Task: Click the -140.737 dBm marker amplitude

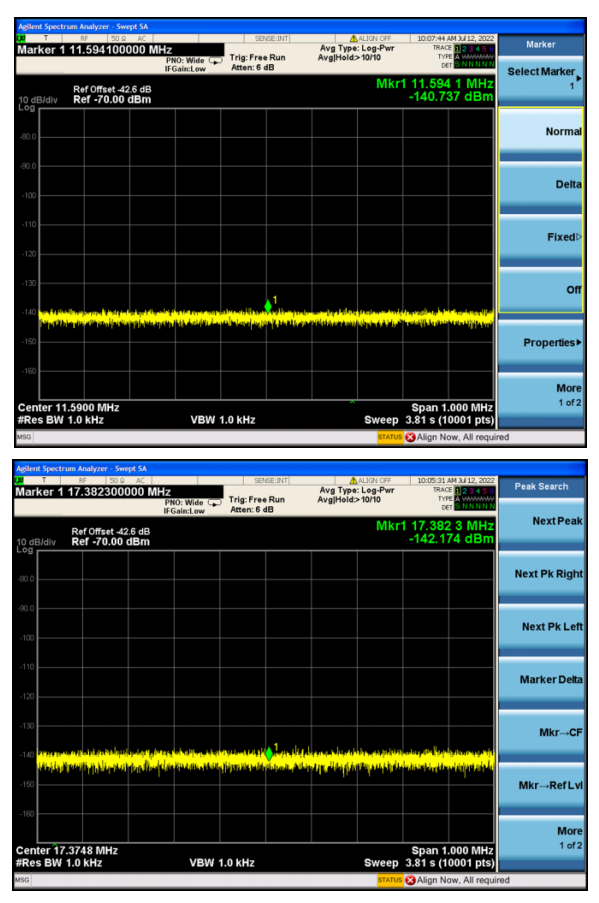Action: [x=451, y=97]
